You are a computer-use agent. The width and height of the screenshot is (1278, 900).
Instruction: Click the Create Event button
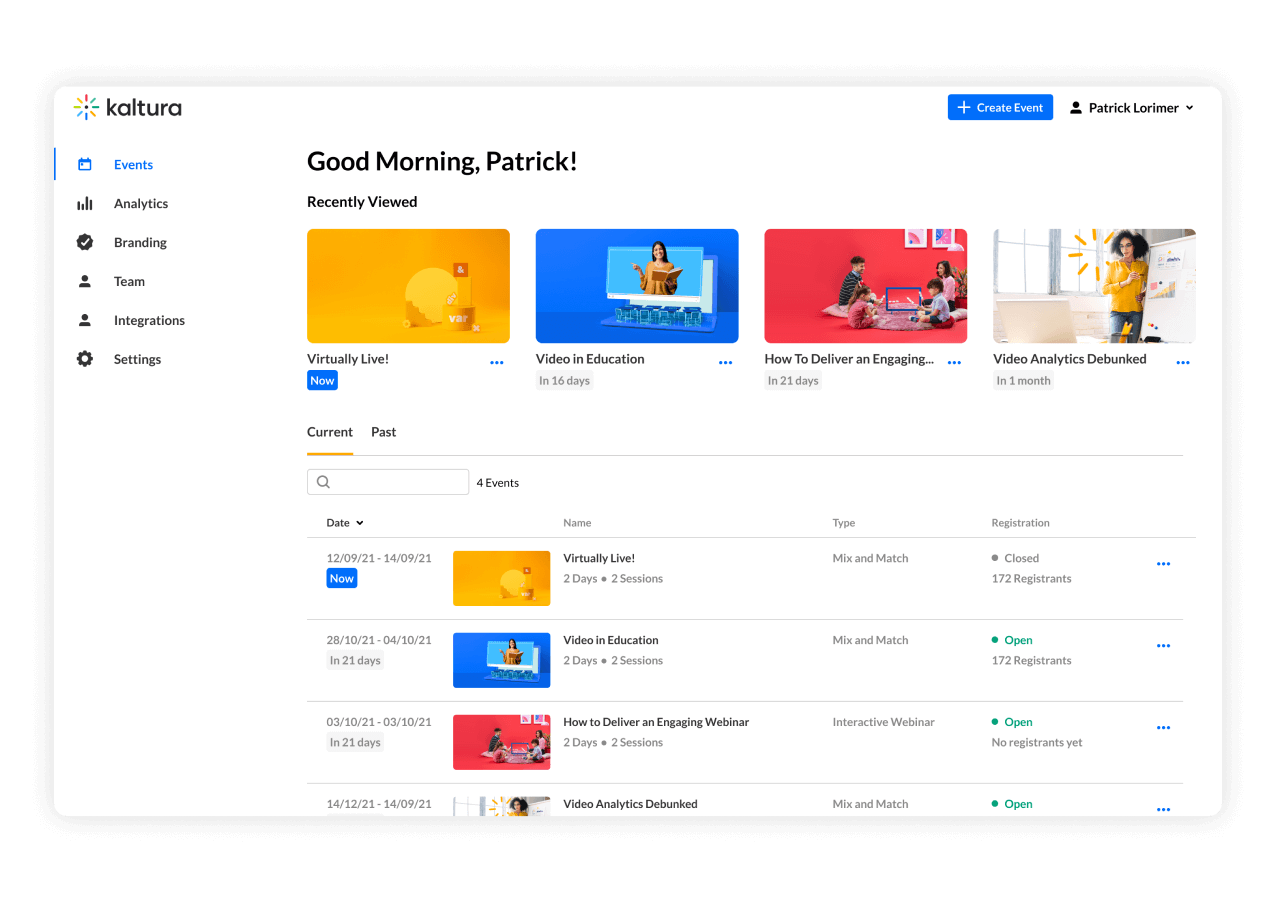pyautogui.click(x=1000, y=107)
